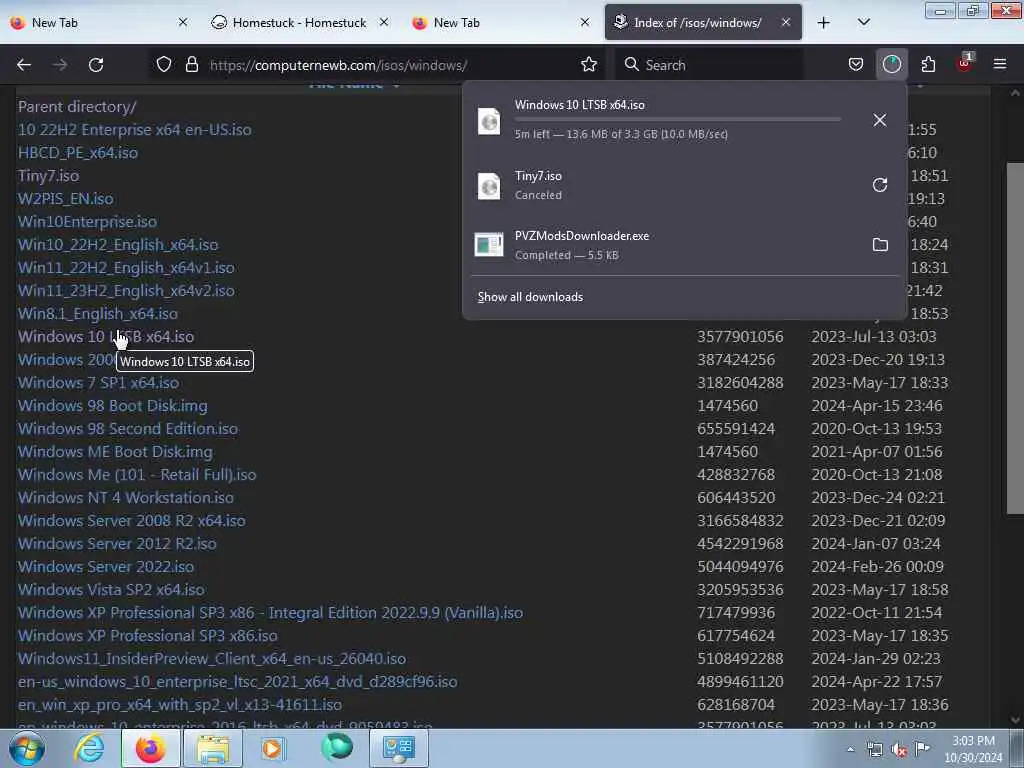1024x768 pixels.
Task: Open the Windows Start button
Action: coord(26,748)
